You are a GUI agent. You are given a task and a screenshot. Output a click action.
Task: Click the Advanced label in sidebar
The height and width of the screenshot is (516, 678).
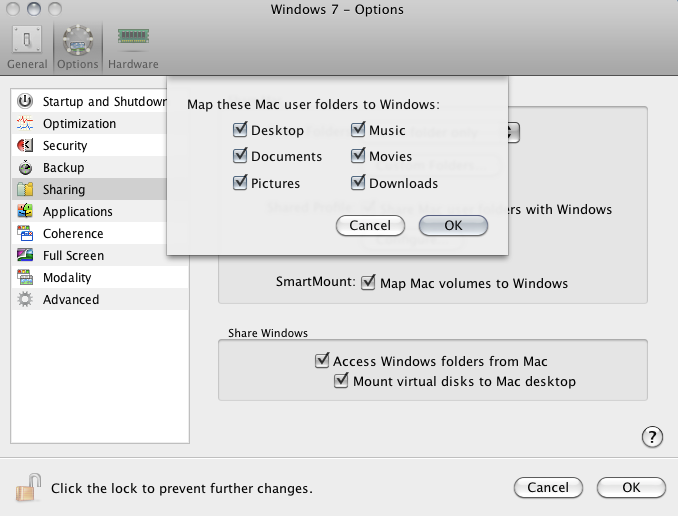(71, 299)
